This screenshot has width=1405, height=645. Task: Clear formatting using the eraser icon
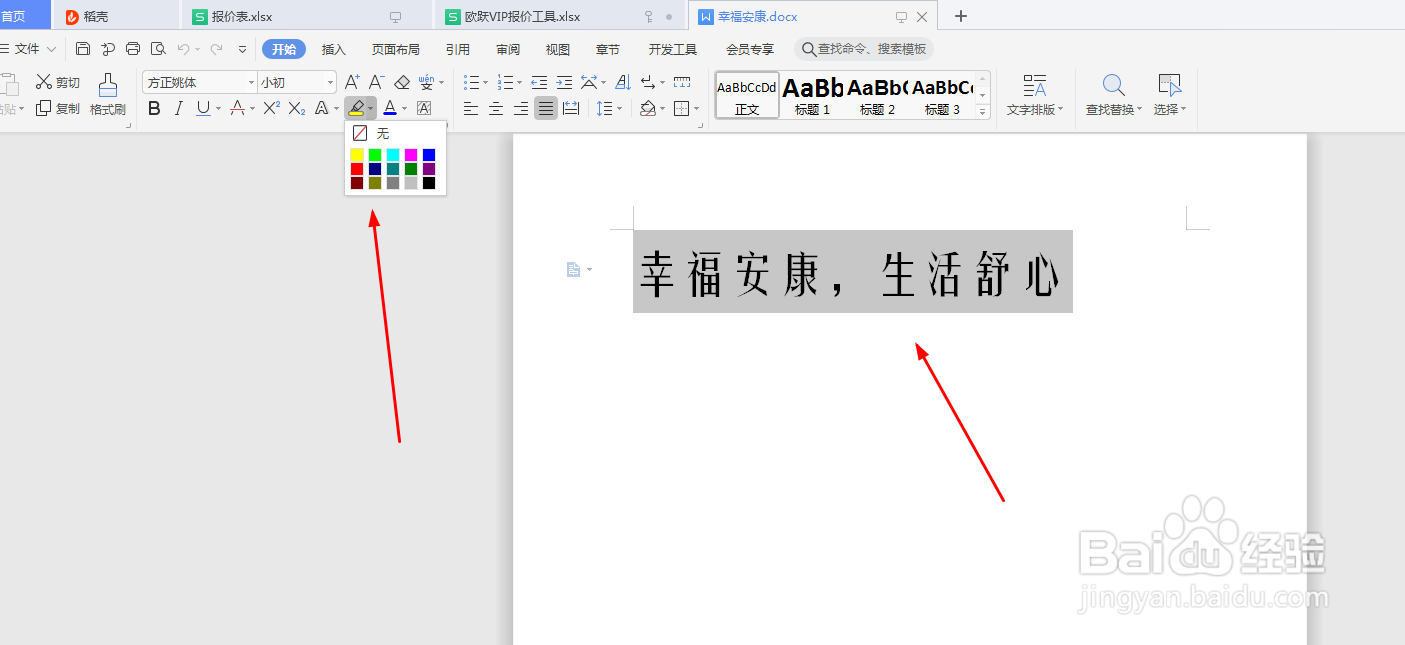(x=404, y=82)
